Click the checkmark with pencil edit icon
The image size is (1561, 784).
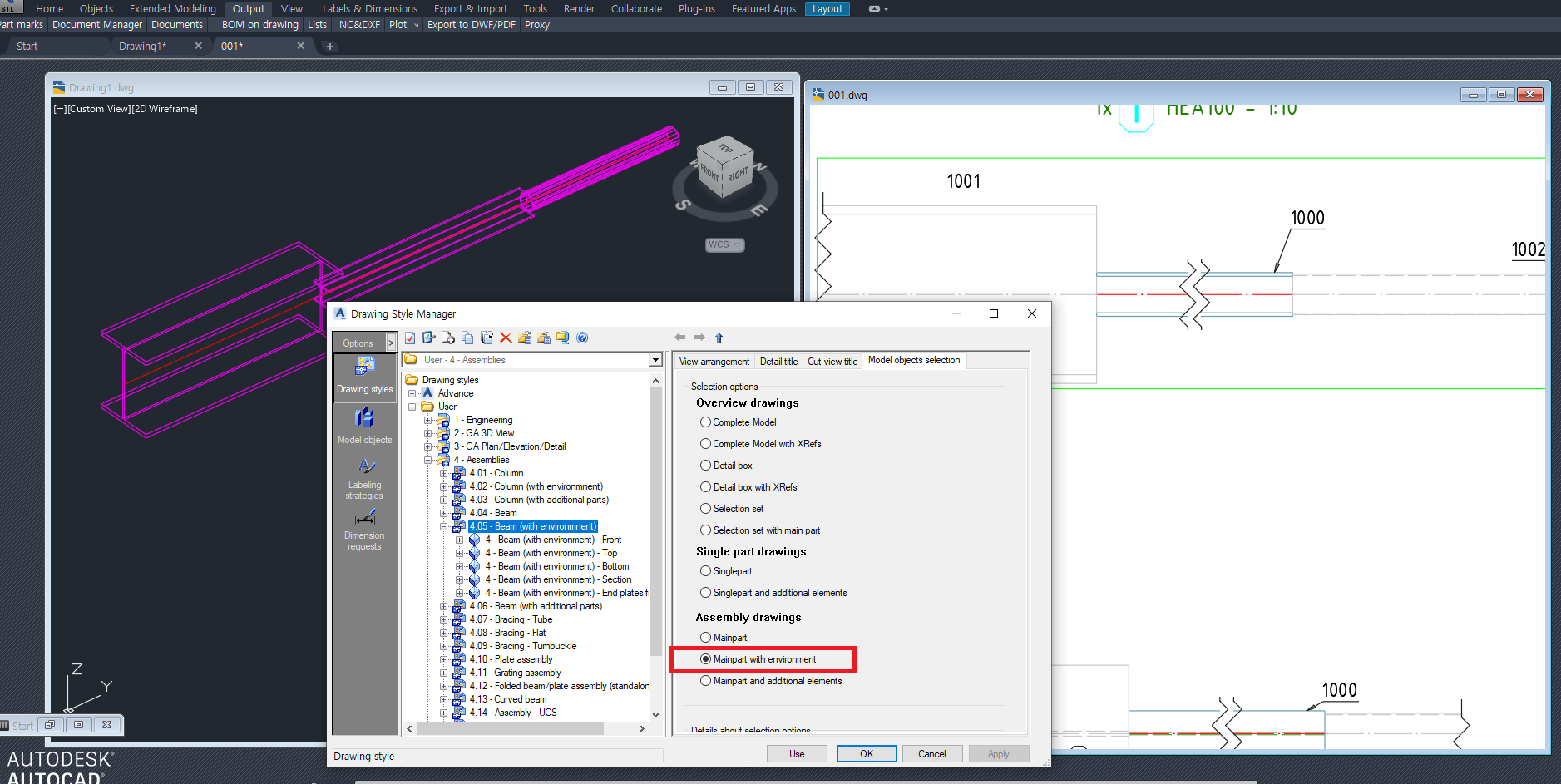[429, 338]
